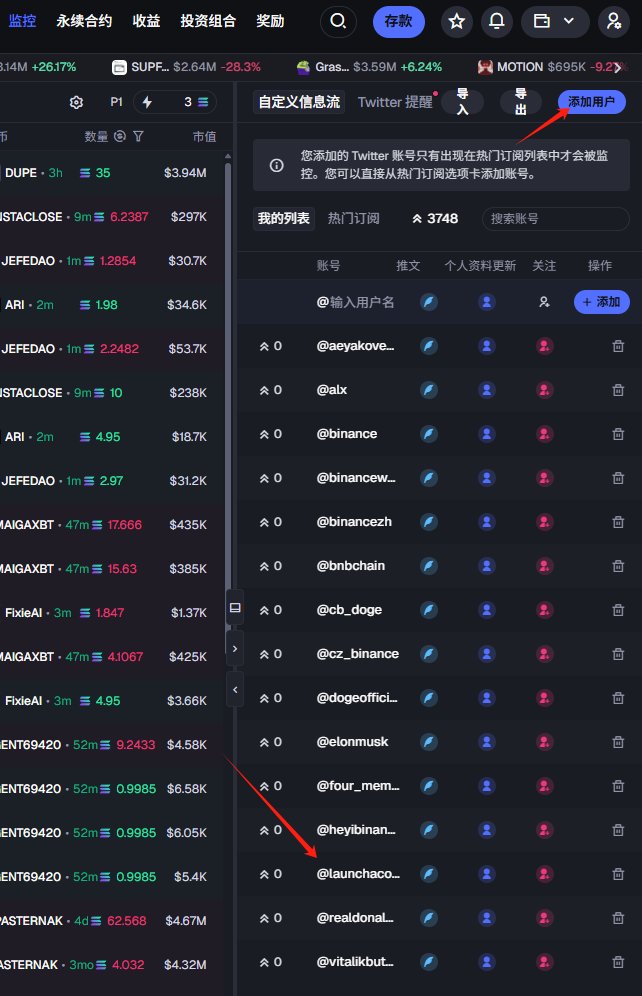This screenshot has height=996, width=642.
Task: Open the 投资组合 menu
Action: pos(208,21)
